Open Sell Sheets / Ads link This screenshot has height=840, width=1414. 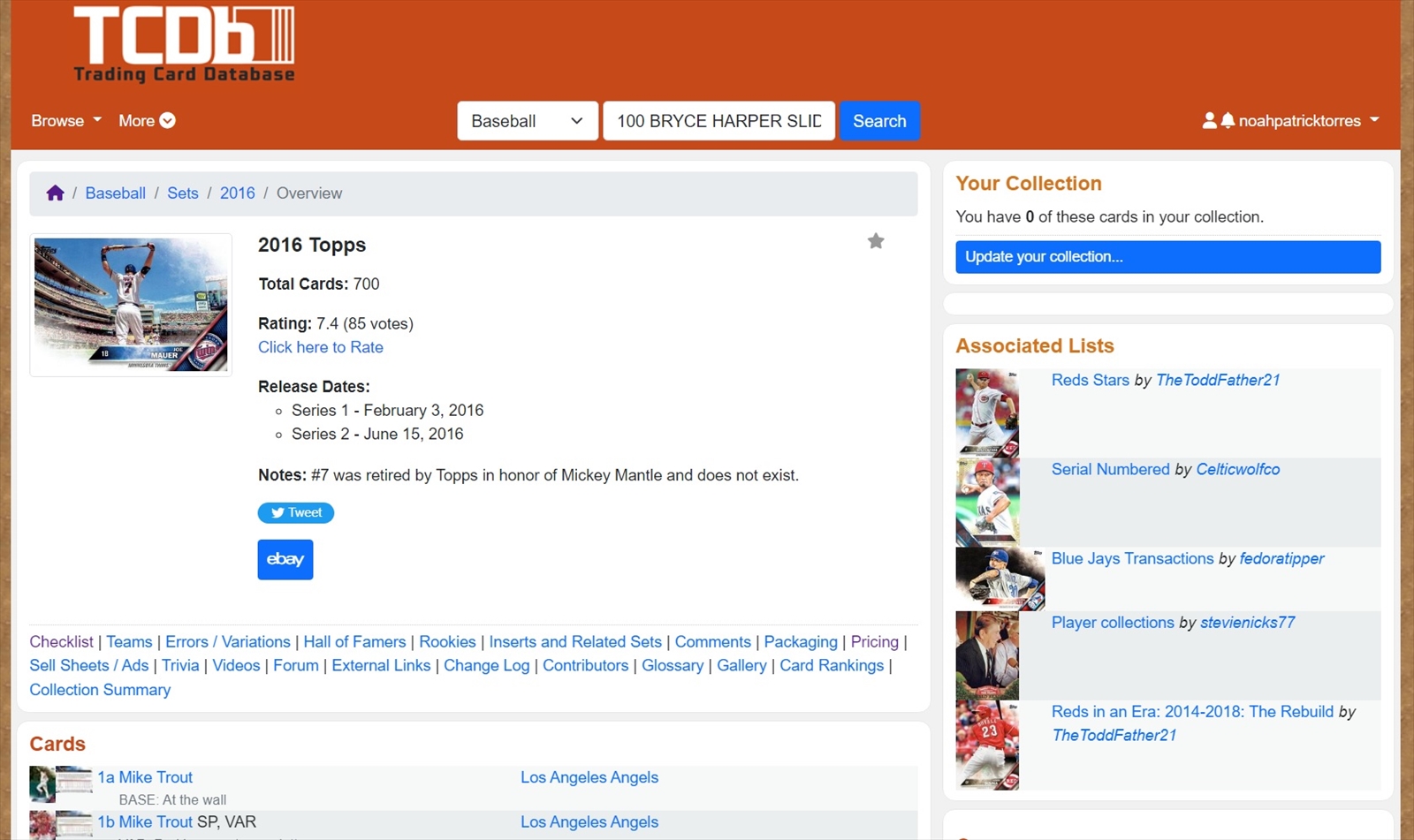89,665
